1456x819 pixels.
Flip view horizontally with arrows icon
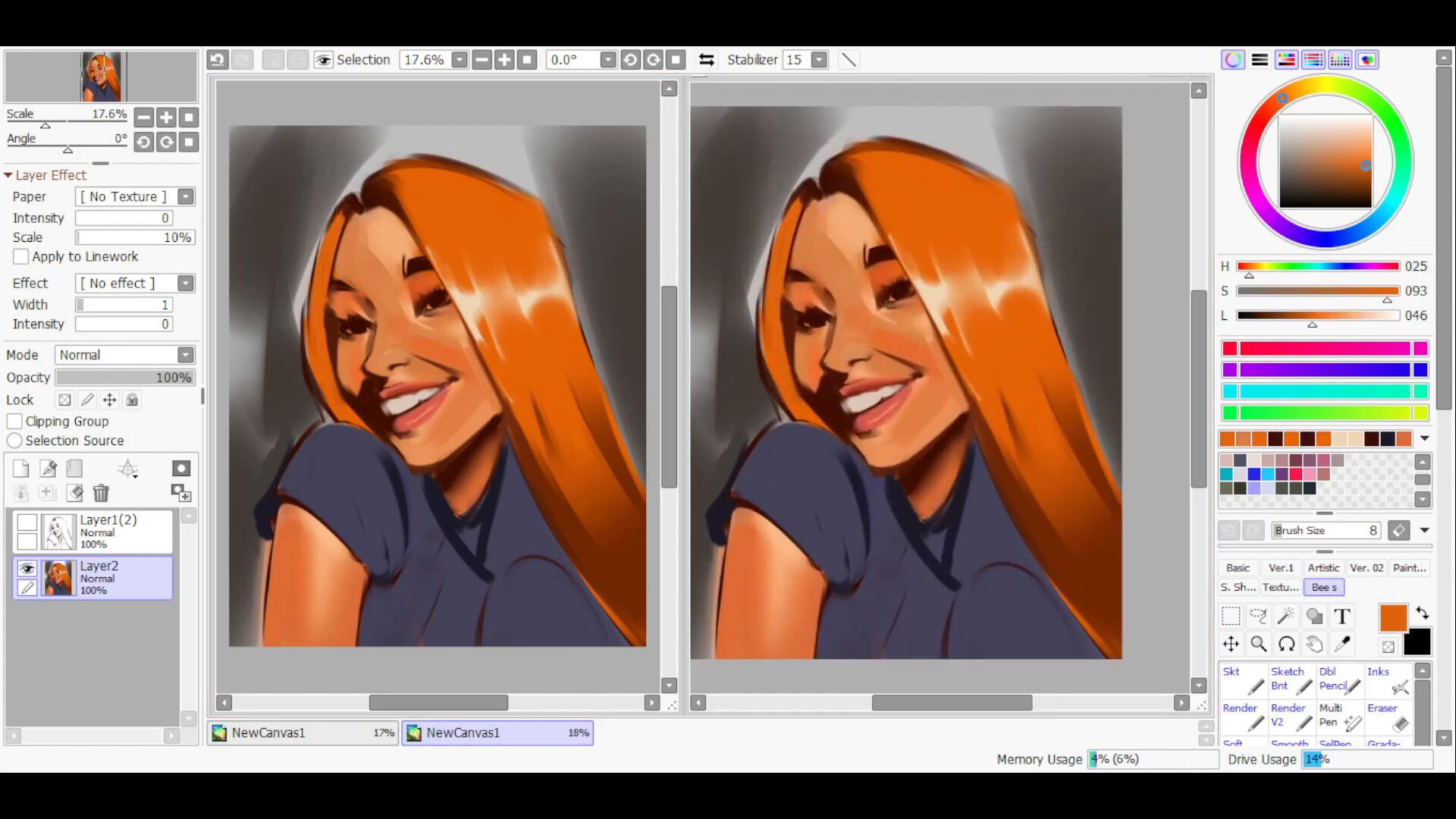click(x=706, y=60)
